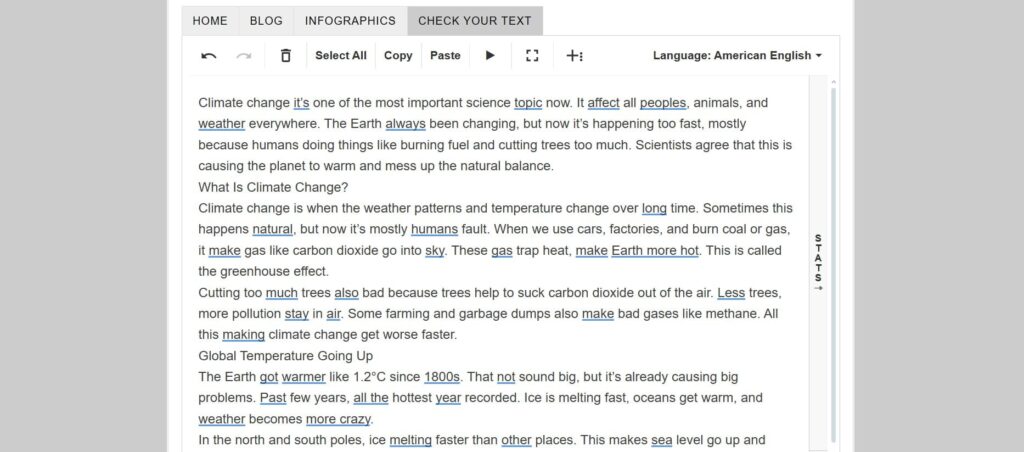The height and width of the screenshot is (452, 1024).
Task: Start the play button in toolbar
Action: [490, 56]
